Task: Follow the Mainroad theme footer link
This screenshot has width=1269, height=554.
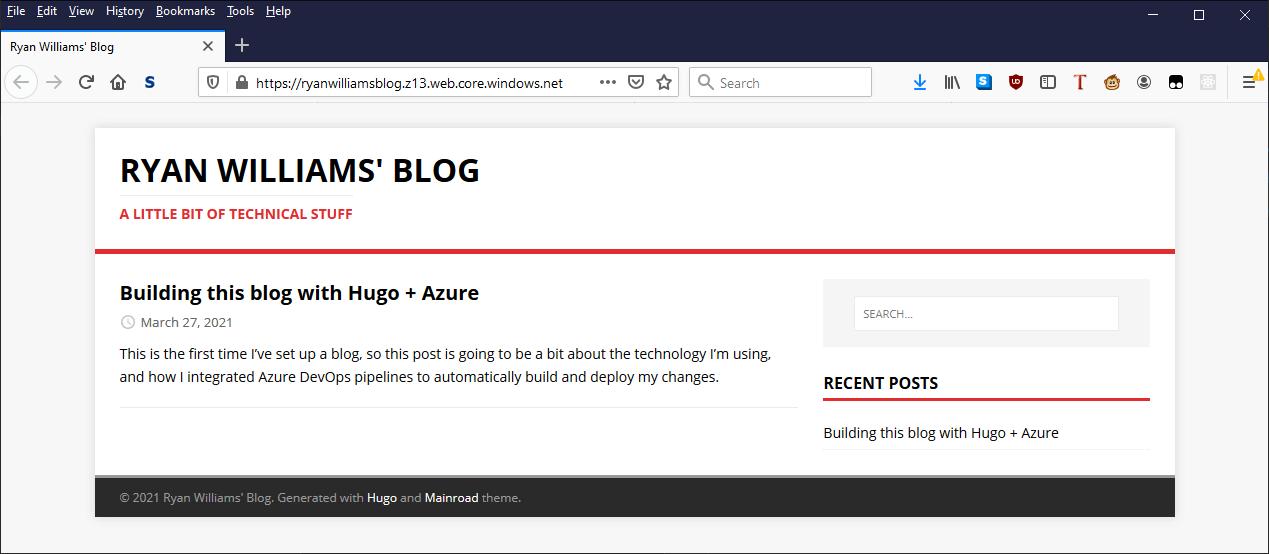Action: [x=451, y=498]
